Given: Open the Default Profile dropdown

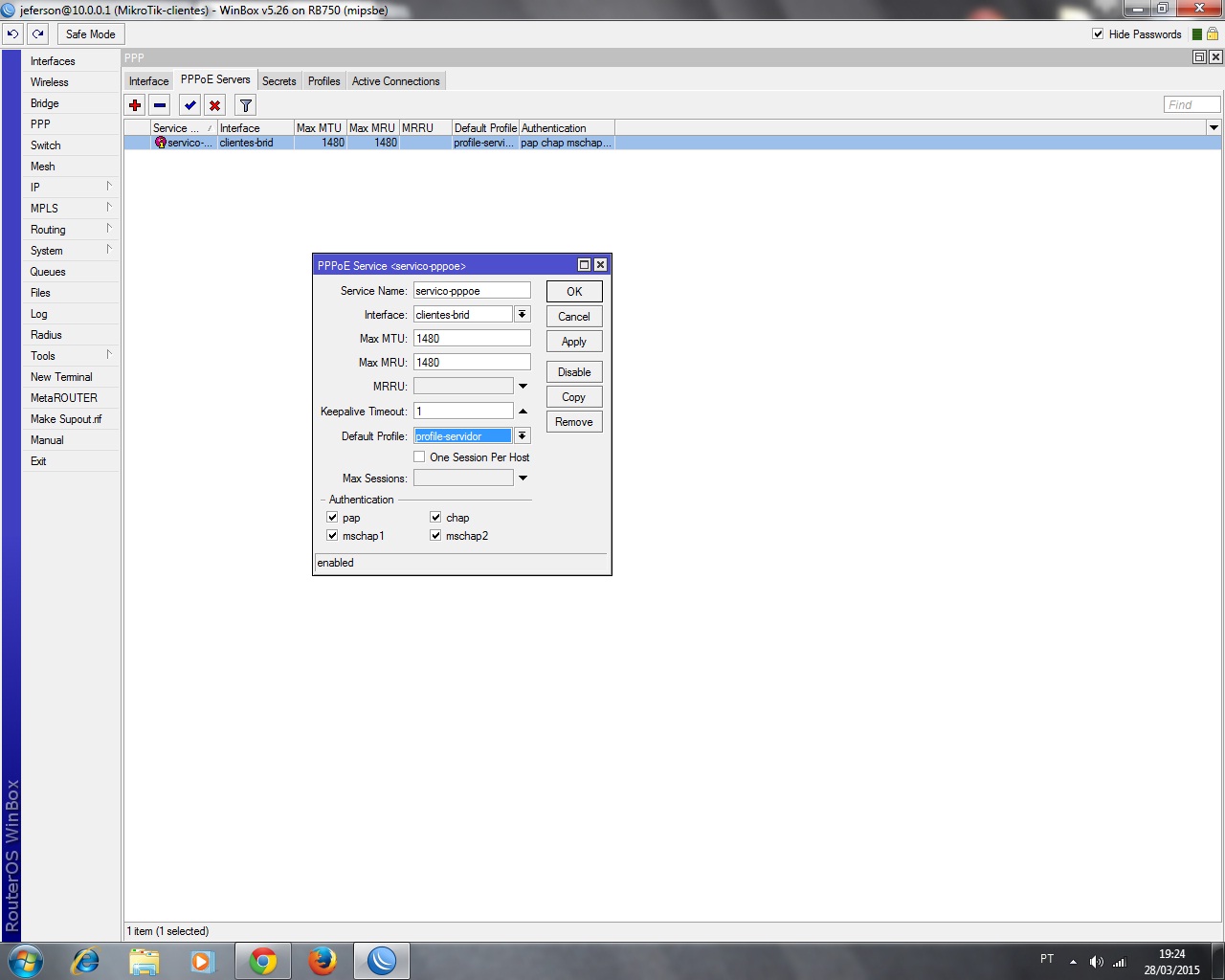Looking at the screenshot, I should [523, 435].
